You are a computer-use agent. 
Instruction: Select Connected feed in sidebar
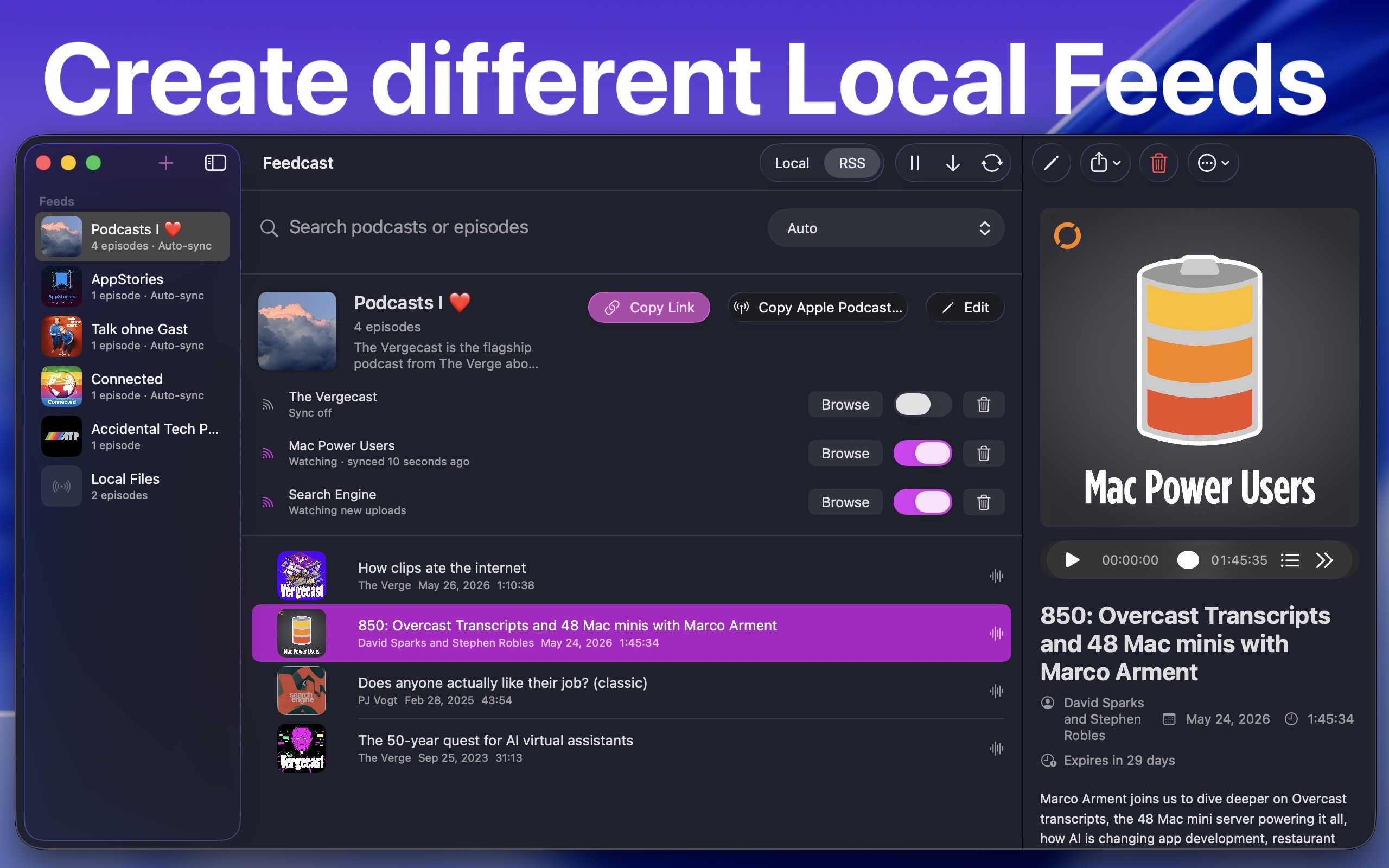click(132, 386)
